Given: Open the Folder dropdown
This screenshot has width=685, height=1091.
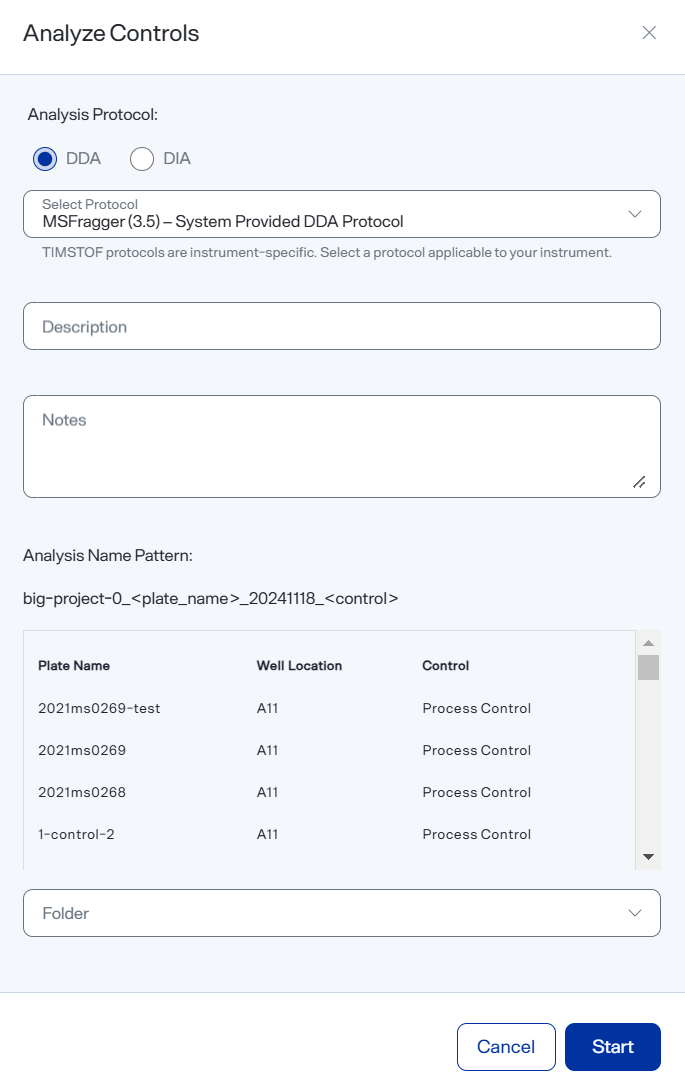Looking at the screenshot, I should 342,913.
